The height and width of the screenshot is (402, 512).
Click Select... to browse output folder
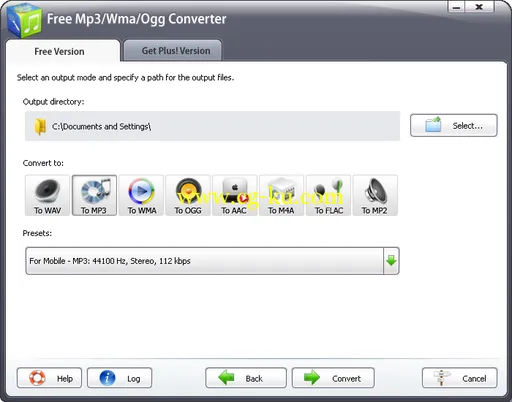(454, 126)
